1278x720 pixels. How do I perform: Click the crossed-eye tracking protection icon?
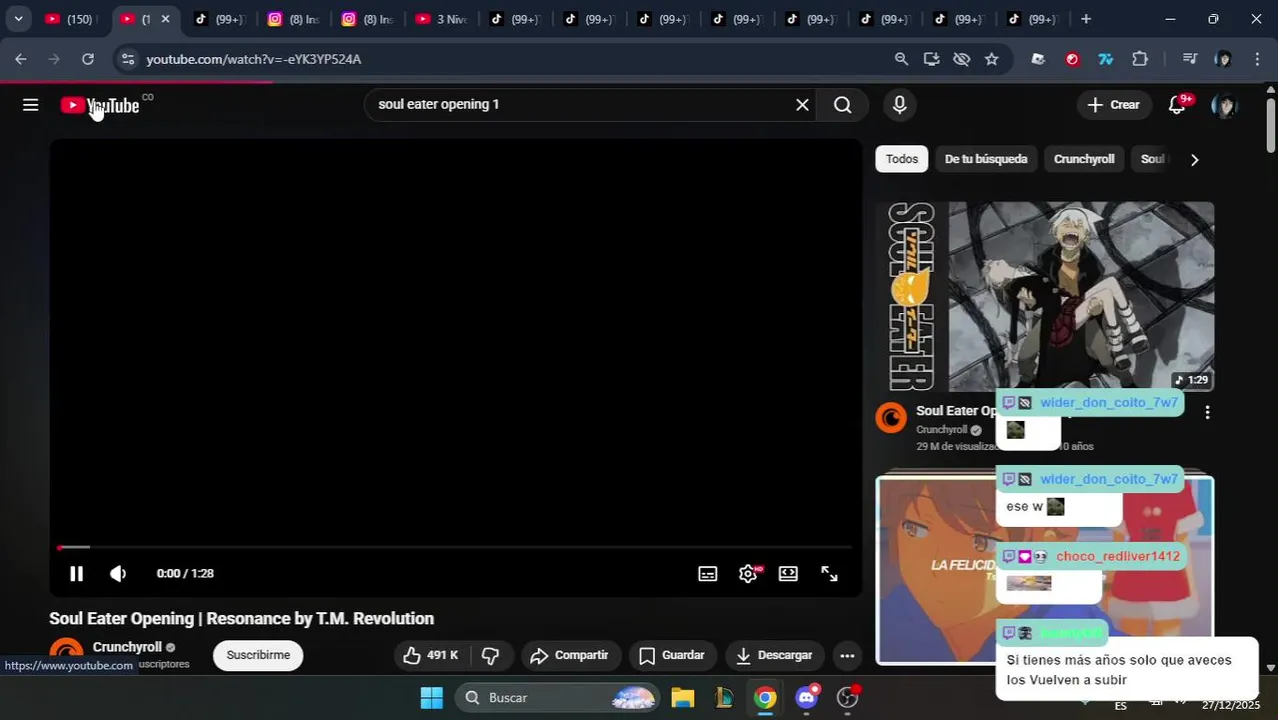click(x=961, y=59)
